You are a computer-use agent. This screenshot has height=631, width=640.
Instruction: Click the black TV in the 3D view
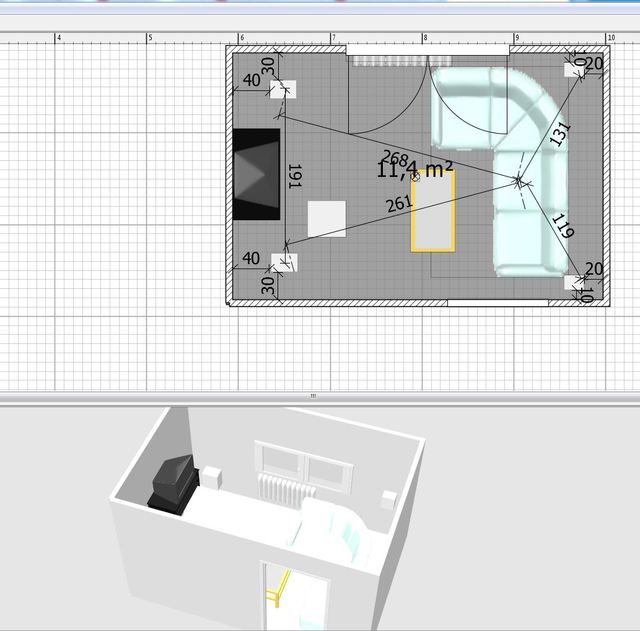[171, 482]
